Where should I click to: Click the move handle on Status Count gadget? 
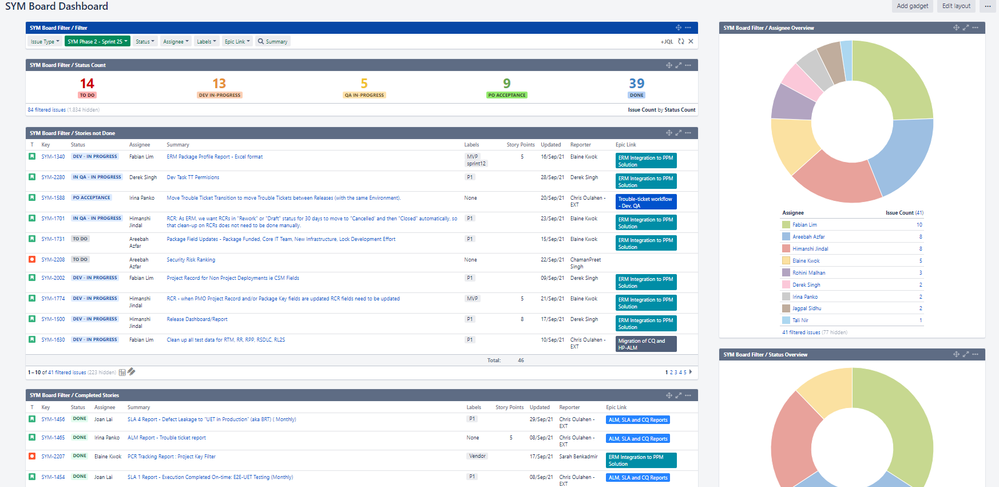pos(669,65)
